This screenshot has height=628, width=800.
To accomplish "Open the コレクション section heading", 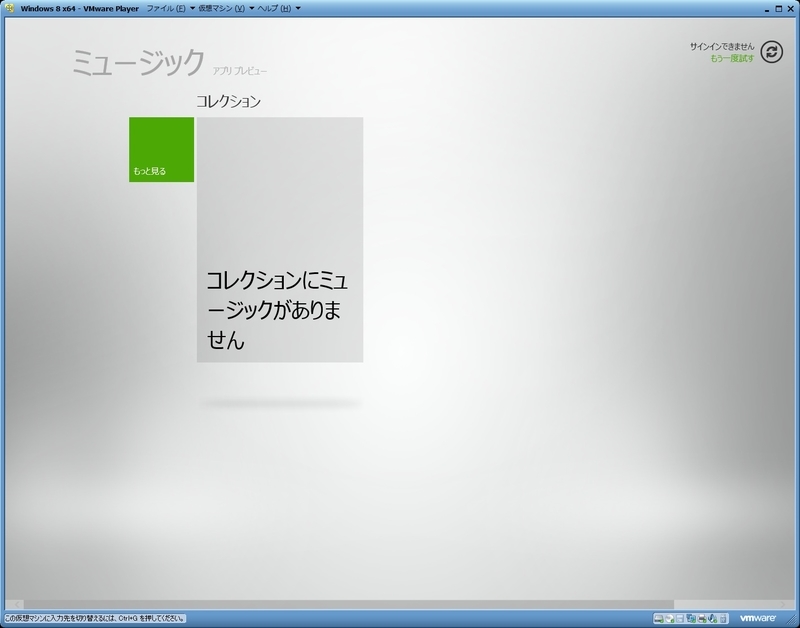I will 229,101.
